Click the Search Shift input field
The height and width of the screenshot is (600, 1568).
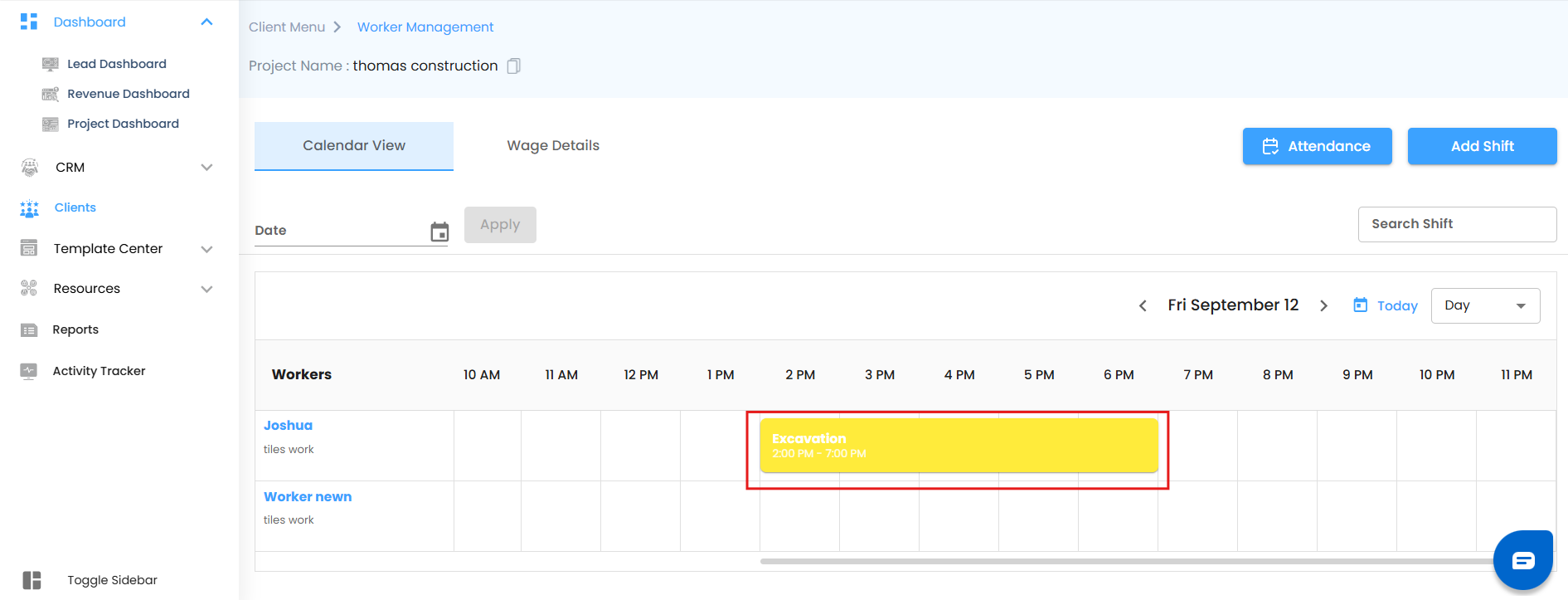pyautogui.click(x=1457, y=224)
